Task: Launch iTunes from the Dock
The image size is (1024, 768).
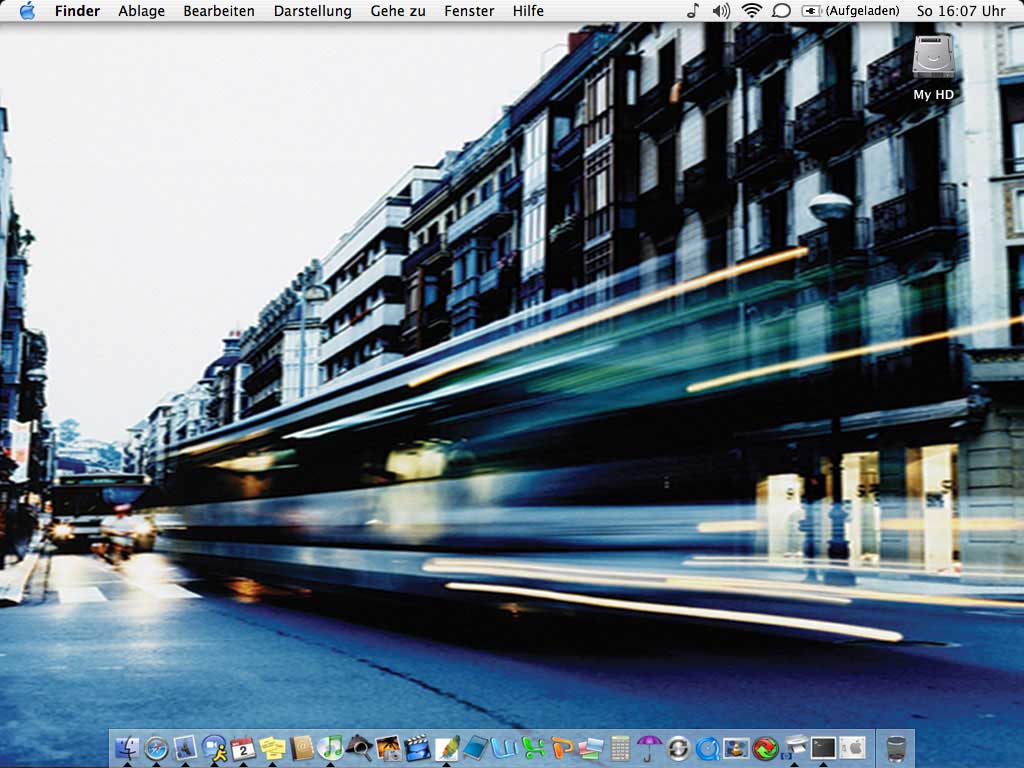Action: [330, 748]
